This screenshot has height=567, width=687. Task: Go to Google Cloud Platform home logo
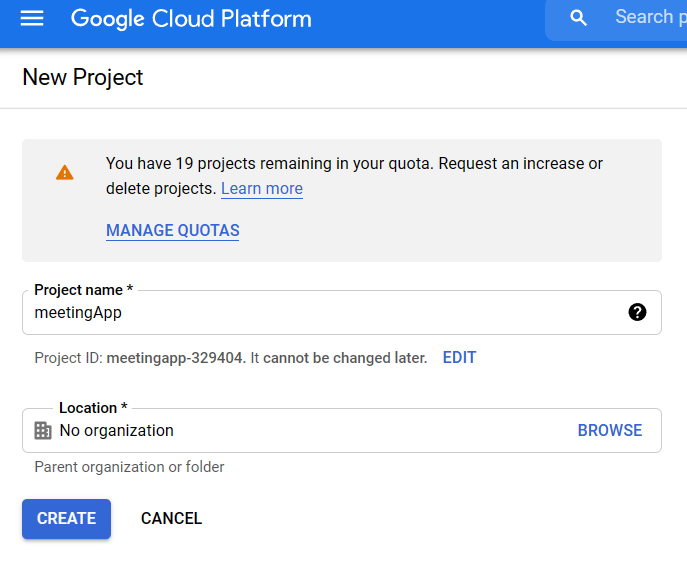(x=191, y=19)
